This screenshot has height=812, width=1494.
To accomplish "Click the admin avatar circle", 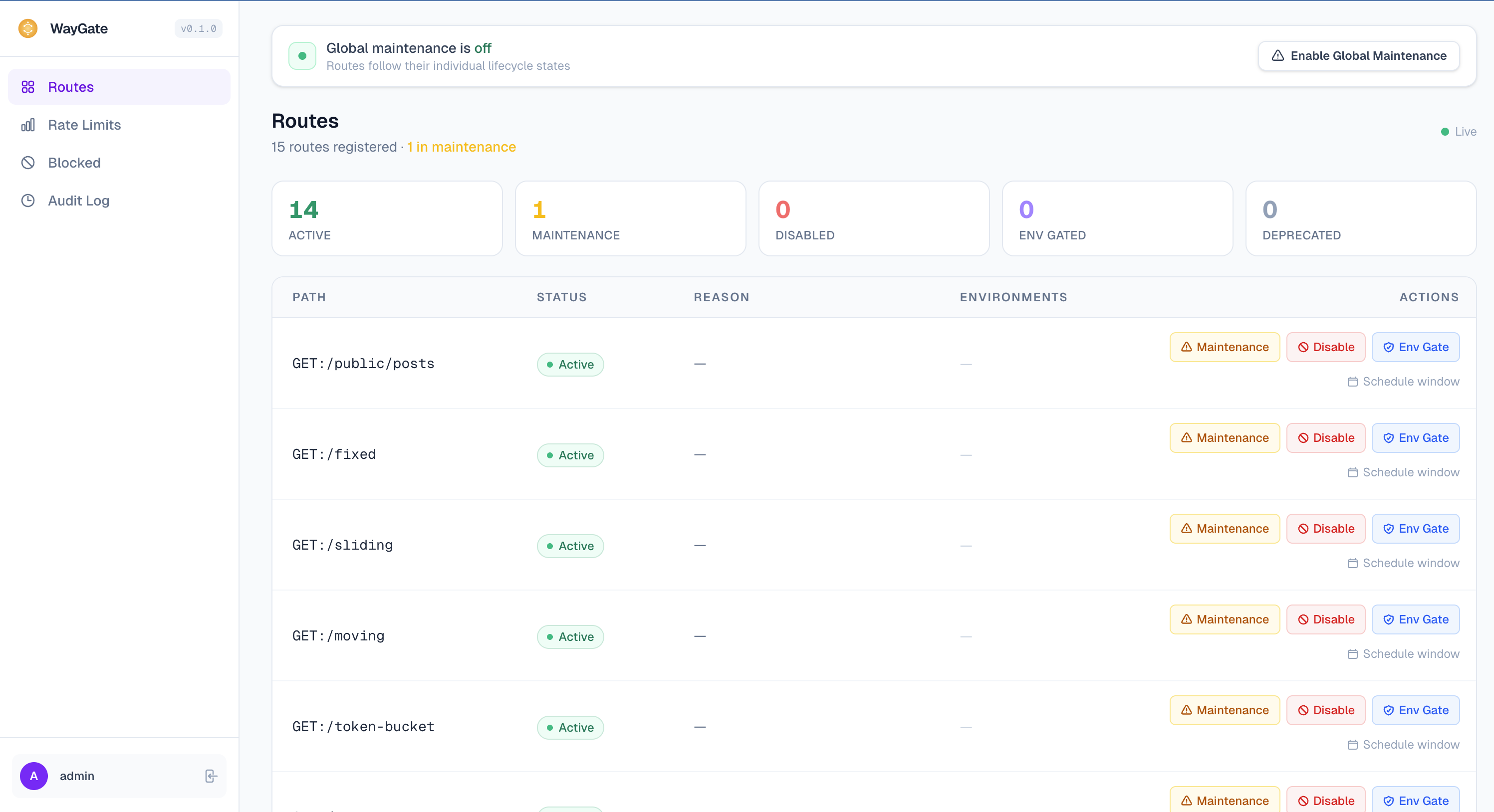I will (x=33, y=776).
